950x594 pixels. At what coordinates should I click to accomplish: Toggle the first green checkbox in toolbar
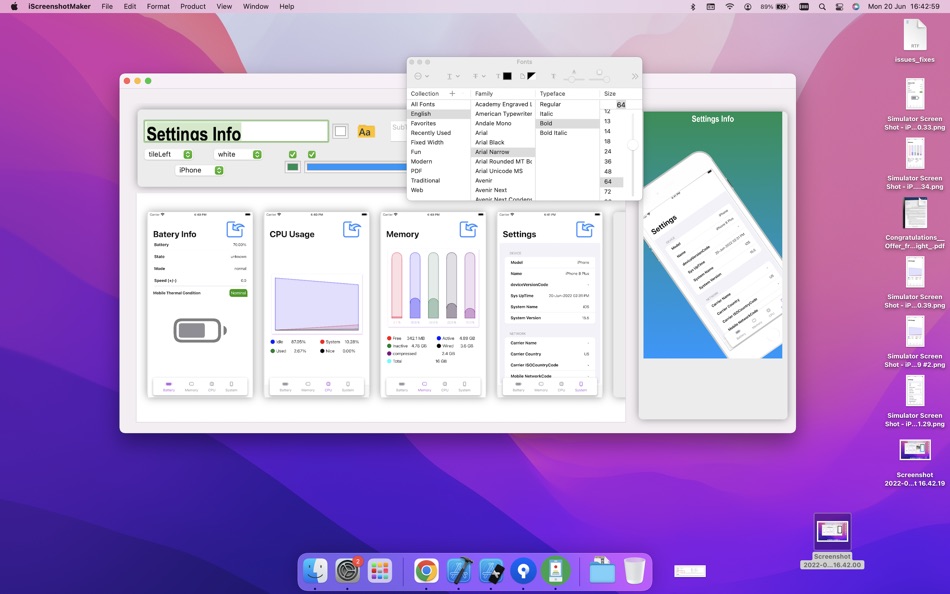(293, 154)
